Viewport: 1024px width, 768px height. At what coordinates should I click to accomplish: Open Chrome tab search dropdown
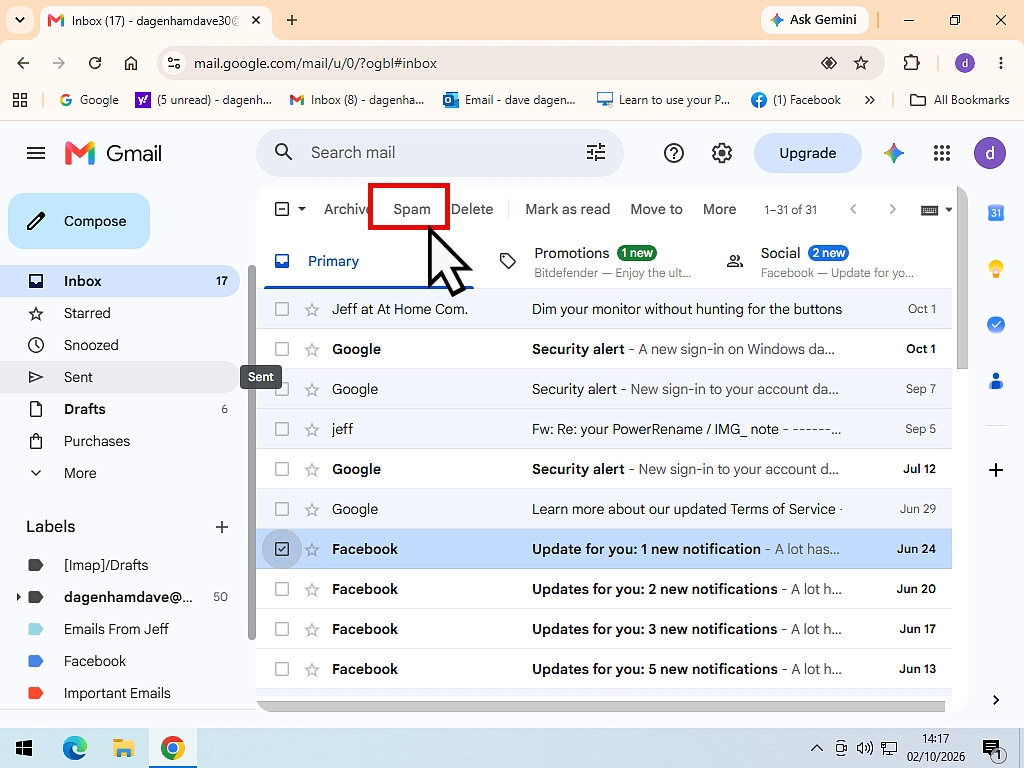point(20,20)
